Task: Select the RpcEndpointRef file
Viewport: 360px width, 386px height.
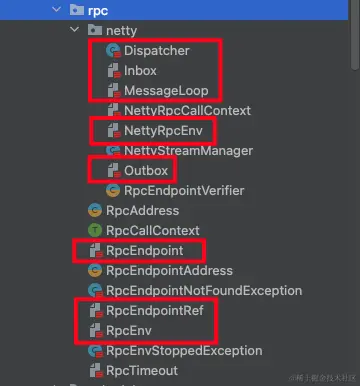Action: coord(155,311)
